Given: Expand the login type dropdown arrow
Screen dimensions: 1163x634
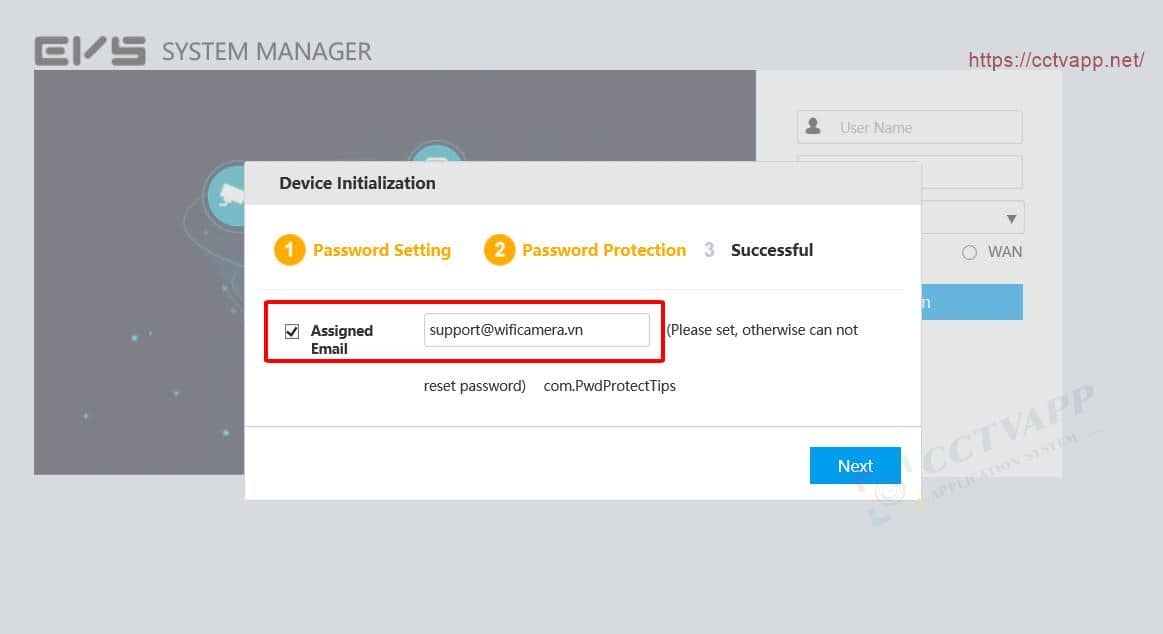Looking at the screenshot, I should pos(1012,218).
